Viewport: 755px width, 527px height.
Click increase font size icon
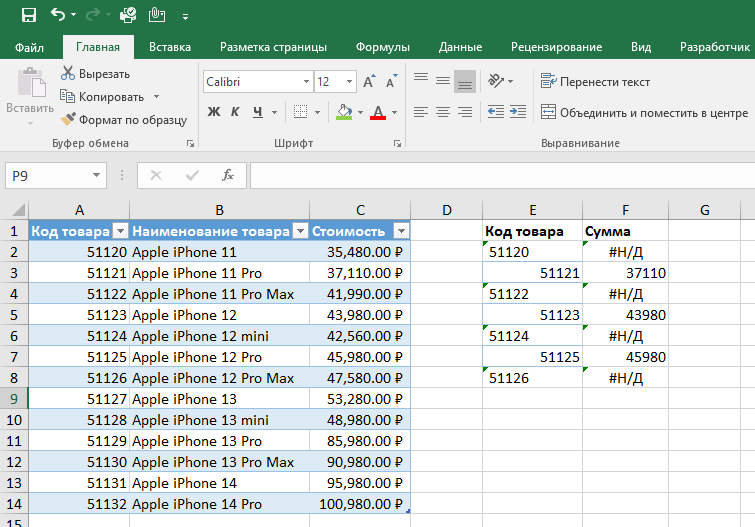[x=369, y=81]
